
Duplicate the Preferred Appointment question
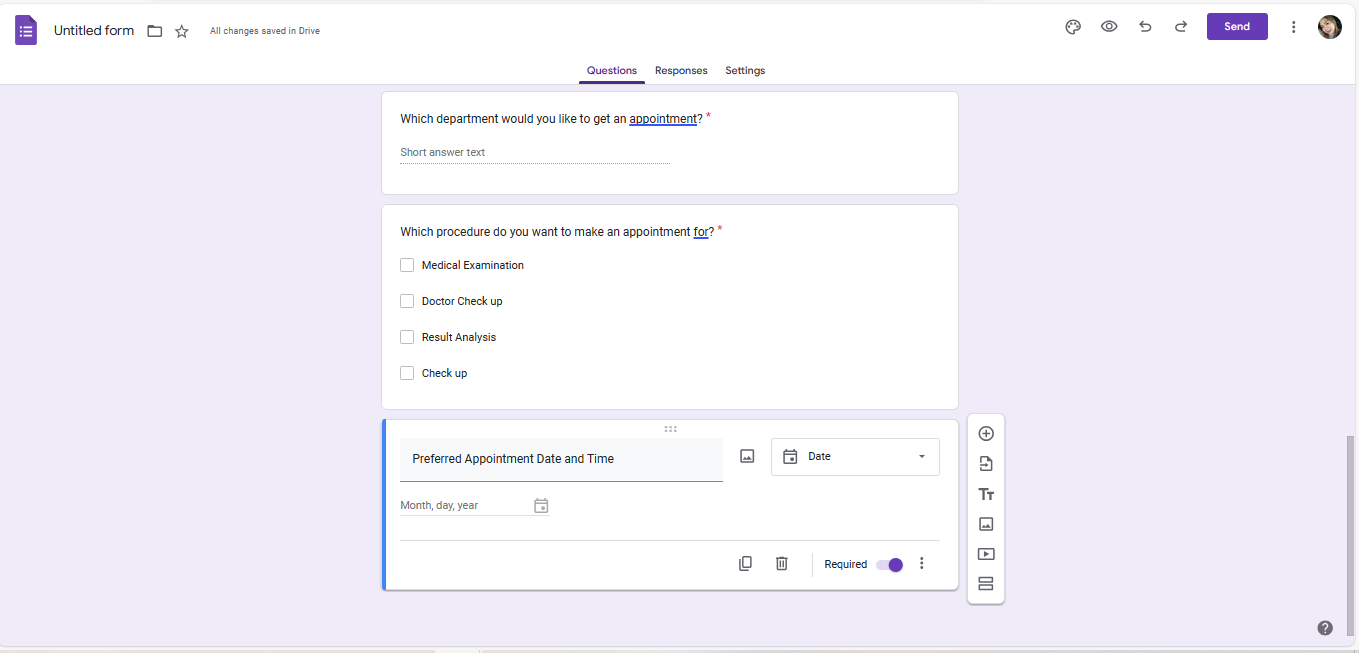[x=745, y=564]
